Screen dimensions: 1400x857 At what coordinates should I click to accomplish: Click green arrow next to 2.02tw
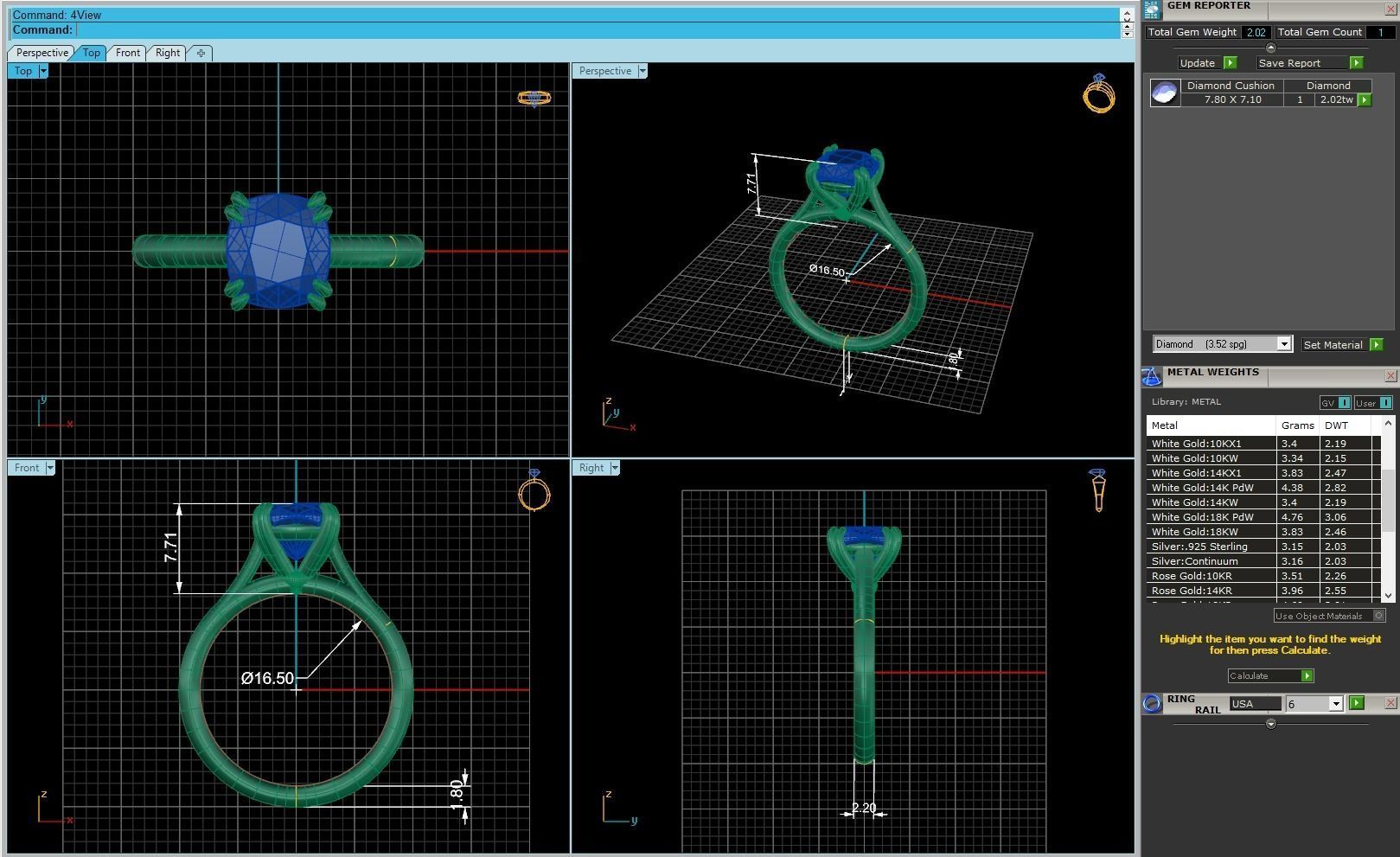tap(1365, 99)
